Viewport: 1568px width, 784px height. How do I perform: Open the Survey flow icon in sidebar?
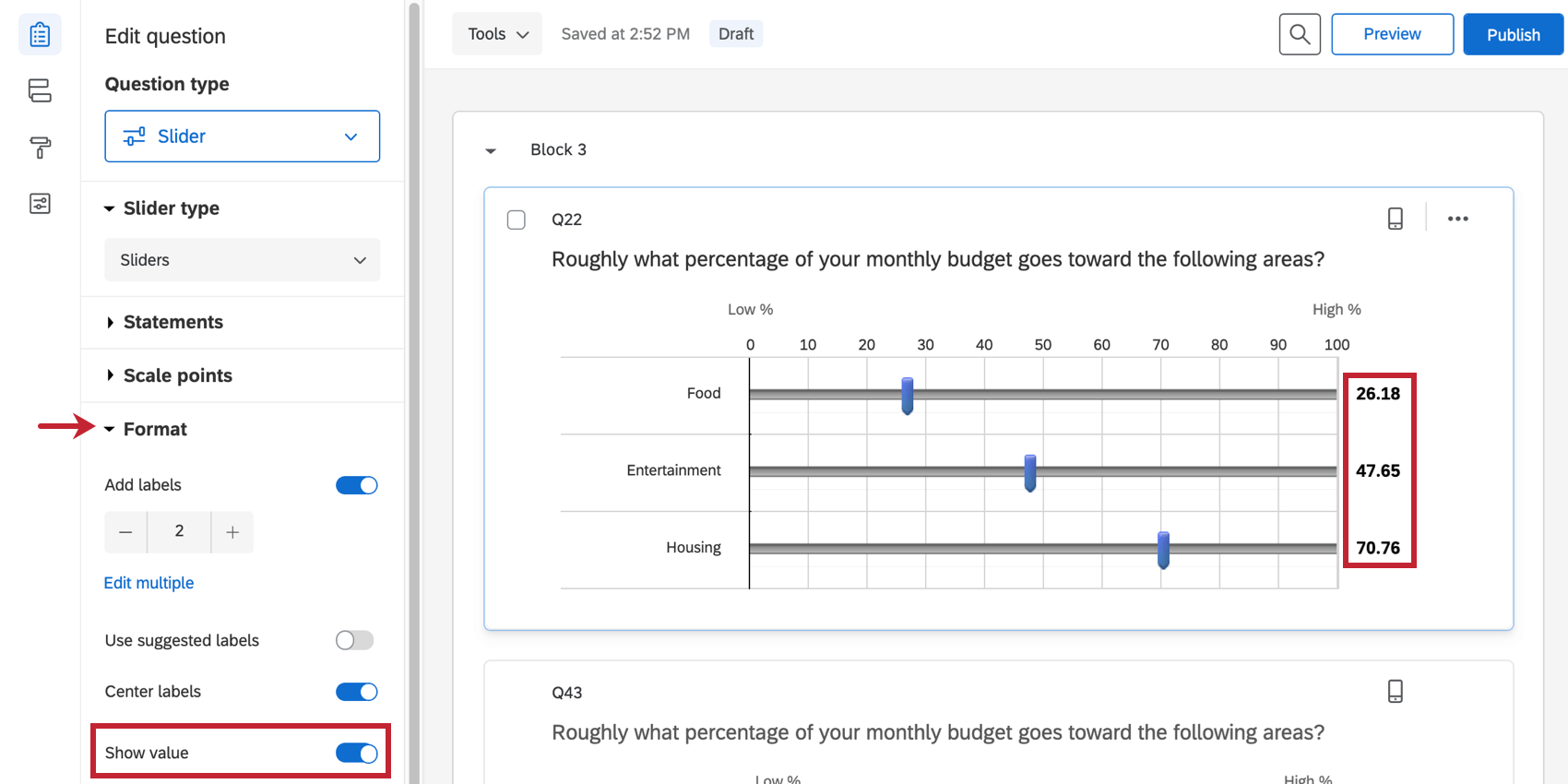click(x=40, y=90)
